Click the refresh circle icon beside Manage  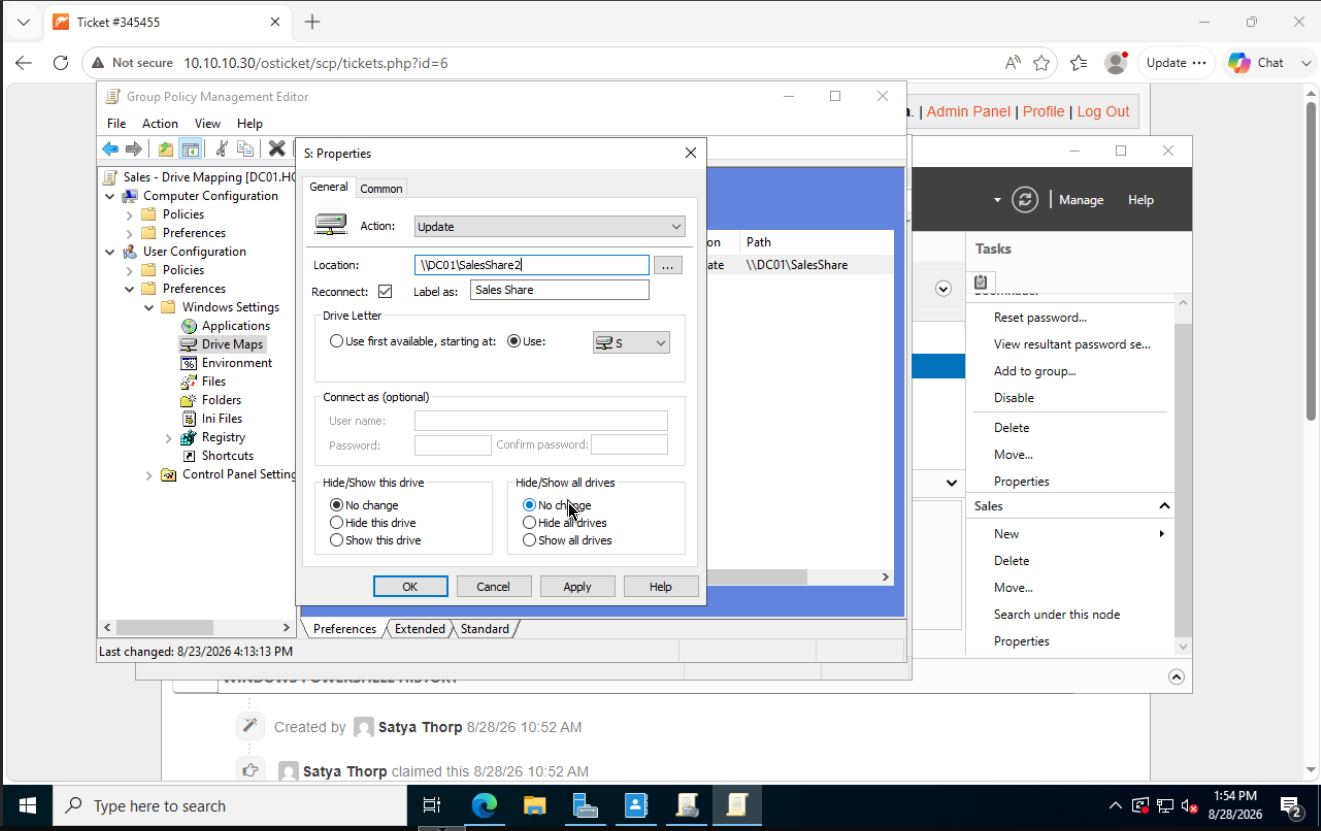[1025, 199]
